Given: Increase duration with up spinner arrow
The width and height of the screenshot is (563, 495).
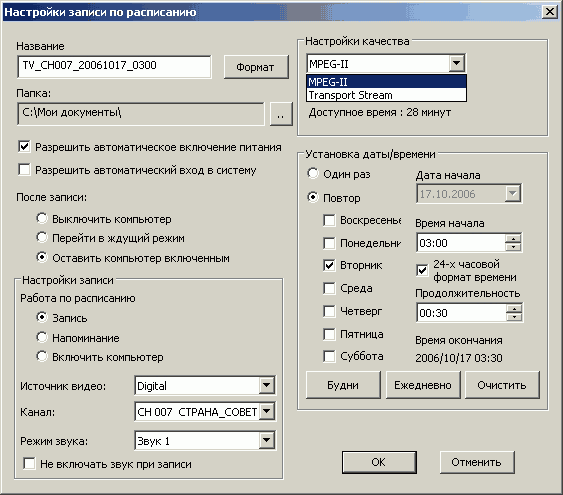Looking at the screenshot, I should click(x=514, y=308).
